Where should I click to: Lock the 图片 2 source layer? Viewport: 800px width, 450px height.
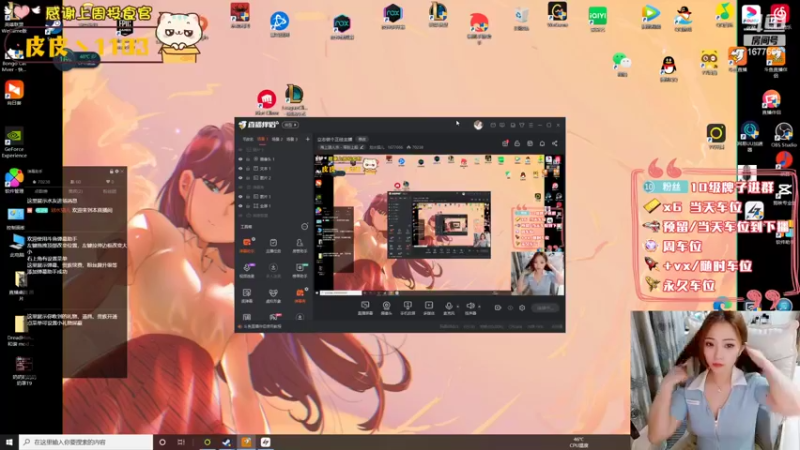(x=248, y=178)
